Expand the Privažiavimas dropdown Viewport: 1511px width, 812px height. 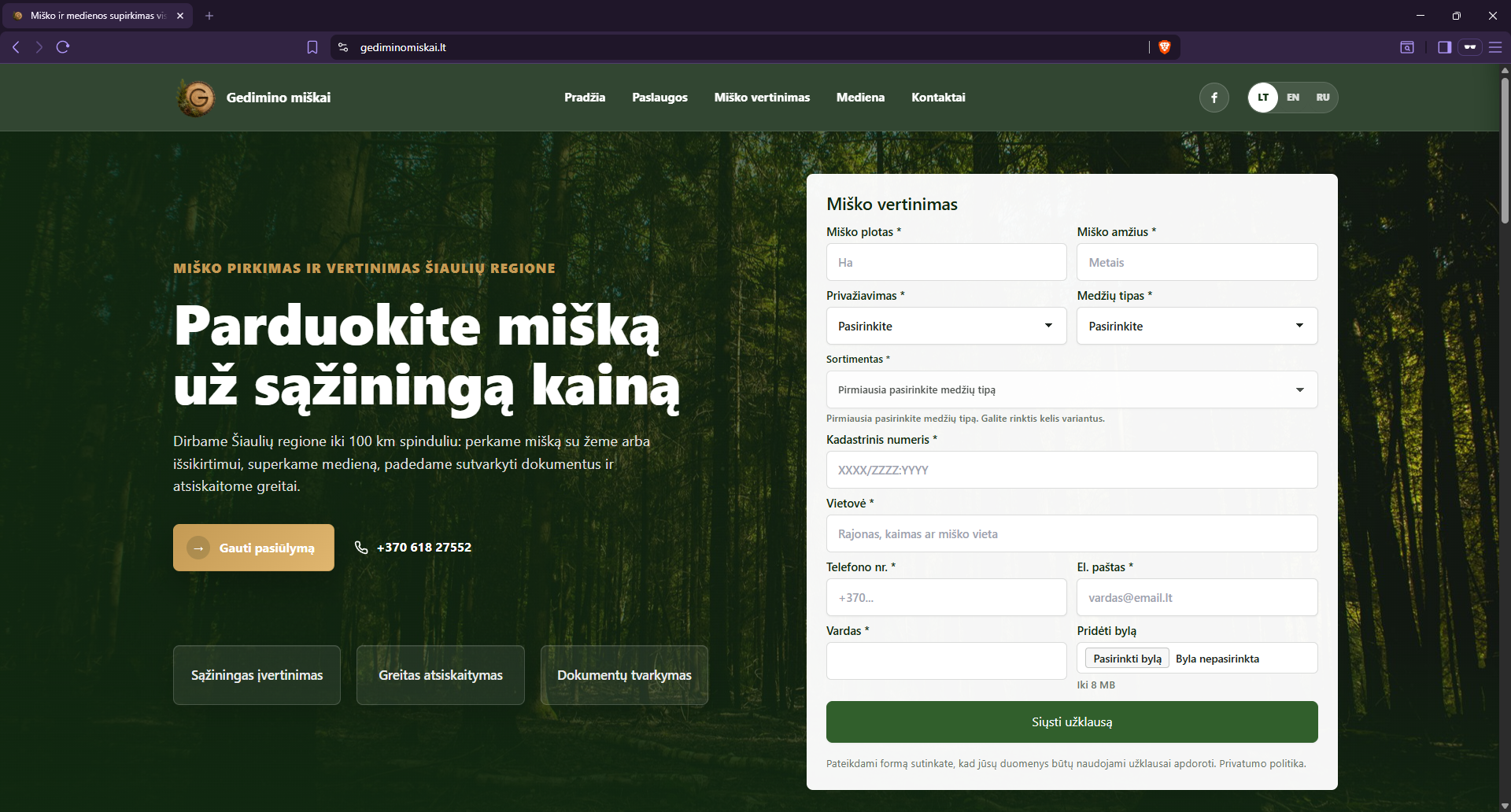click(x=946, y=326)
